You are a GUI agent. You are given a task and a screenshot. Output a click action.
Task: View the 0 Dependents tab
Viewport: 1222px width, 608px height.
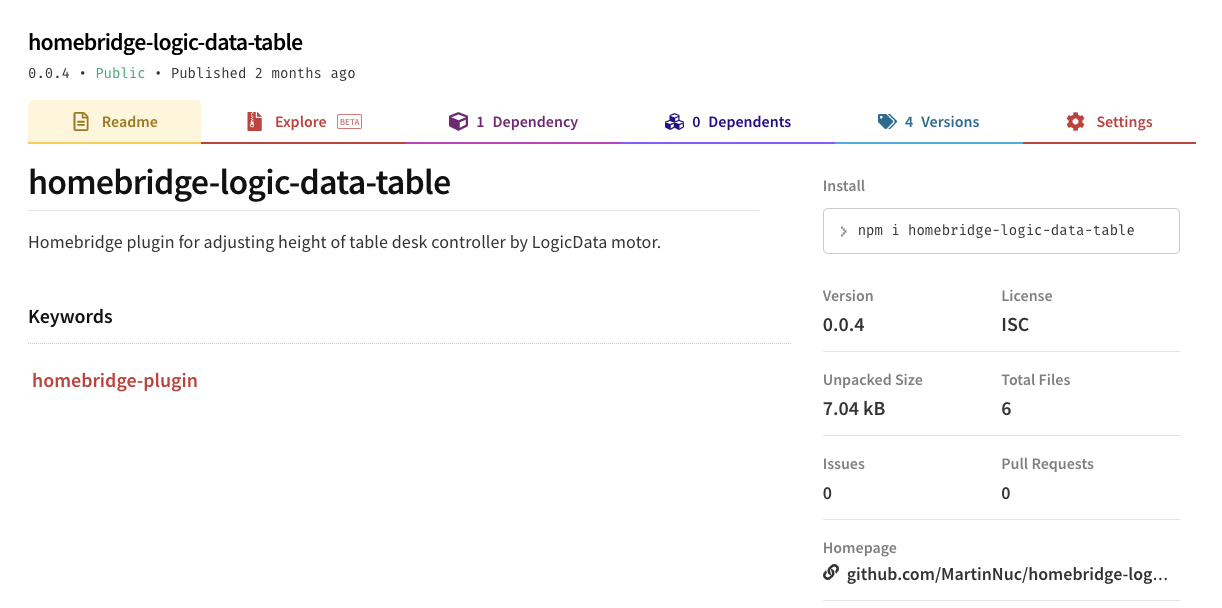(727, 122)
